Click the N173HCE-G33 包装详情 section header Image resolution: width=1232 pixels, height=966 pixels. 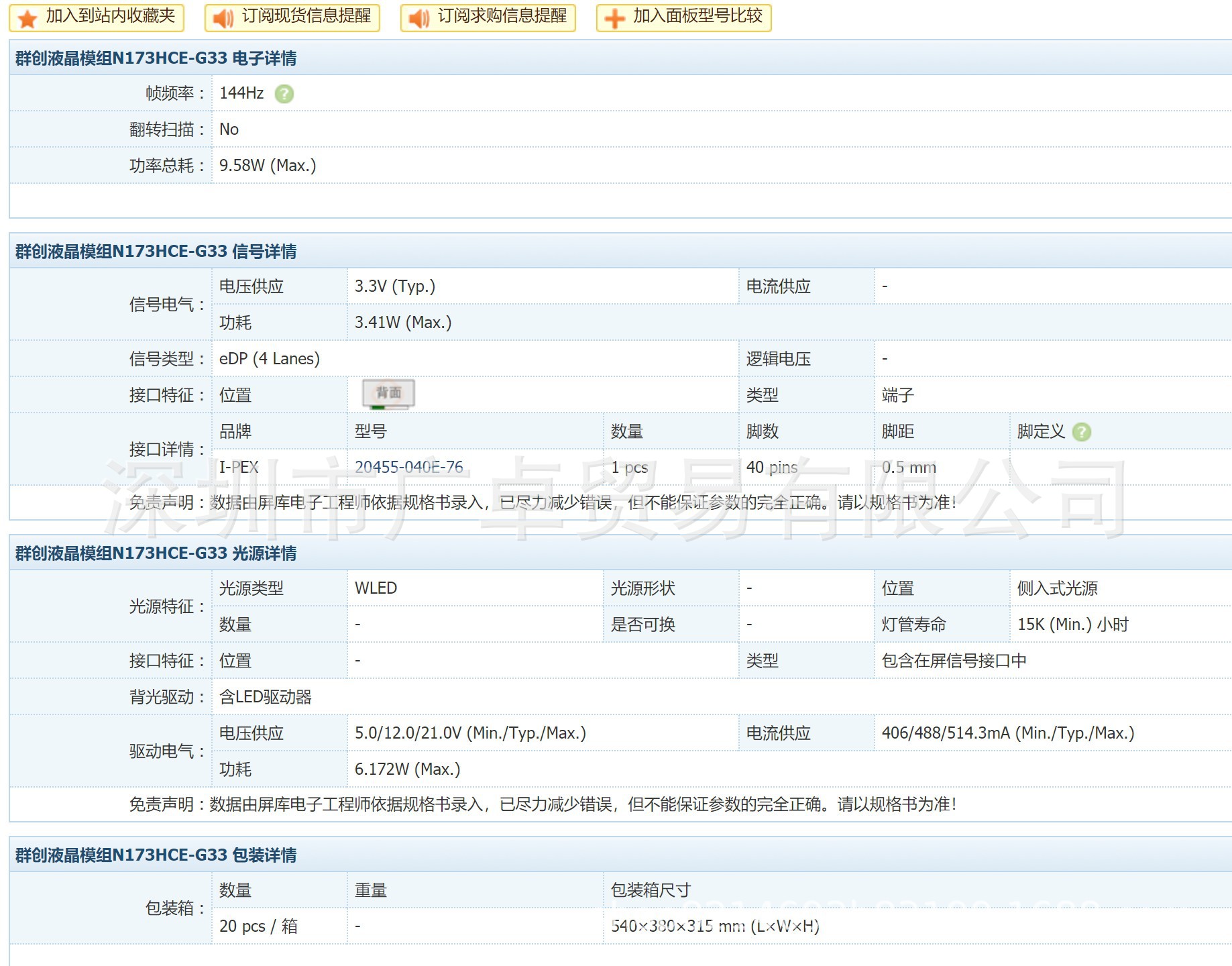pyautogui.click(x=156, y=855)
